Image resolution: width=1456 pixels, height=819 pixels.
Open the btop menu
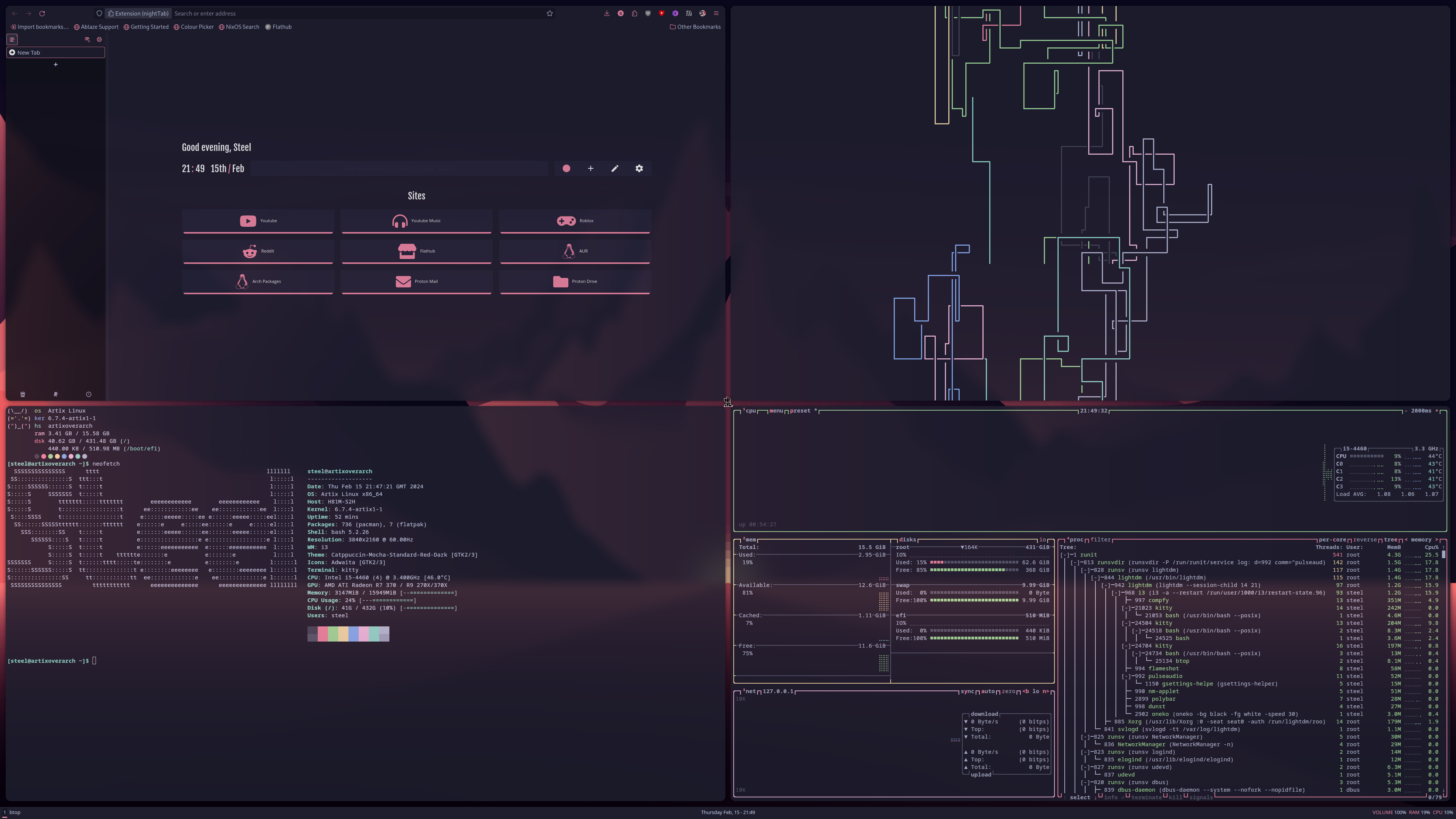776,411
